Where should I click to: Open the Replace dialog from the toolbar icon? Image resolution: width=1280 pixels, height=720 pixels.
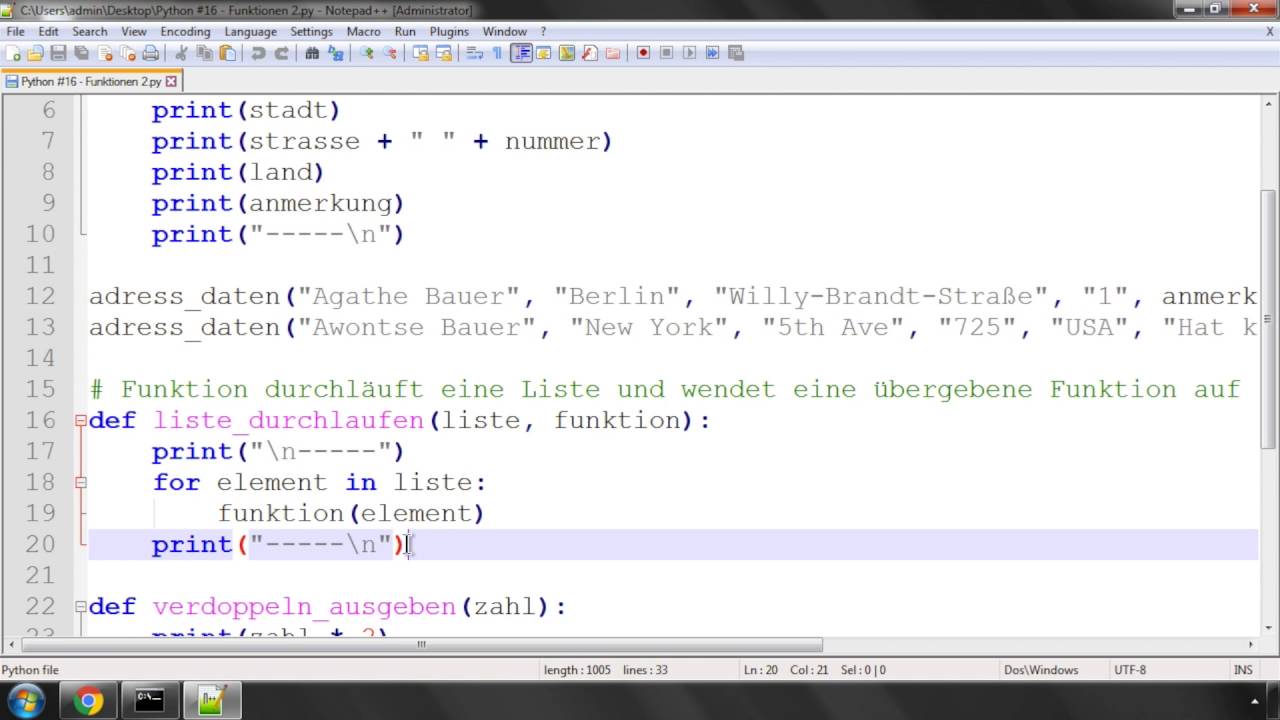(x=335, y=53)
